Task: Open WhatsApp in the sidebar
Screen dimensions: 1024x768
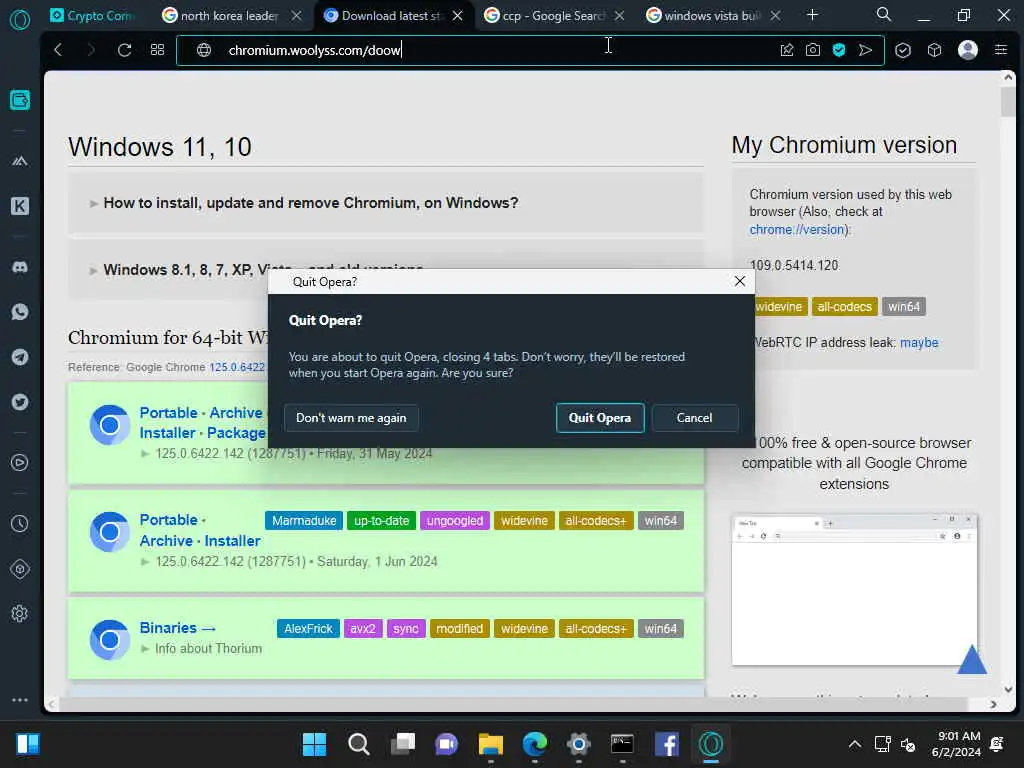Action: point(20,312)
